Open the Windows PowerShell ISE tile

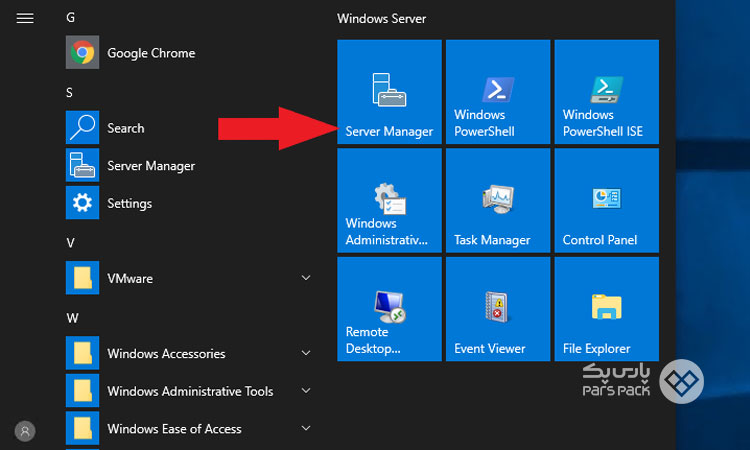tap(606, 92)
